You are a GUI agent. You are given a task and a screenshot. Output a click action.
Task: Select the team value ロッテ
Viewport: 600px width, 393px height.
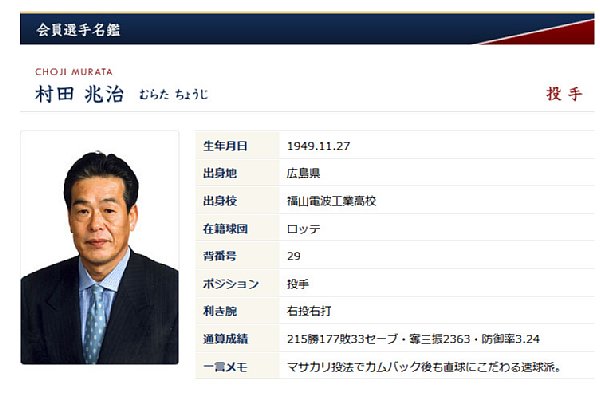(303, 229)
